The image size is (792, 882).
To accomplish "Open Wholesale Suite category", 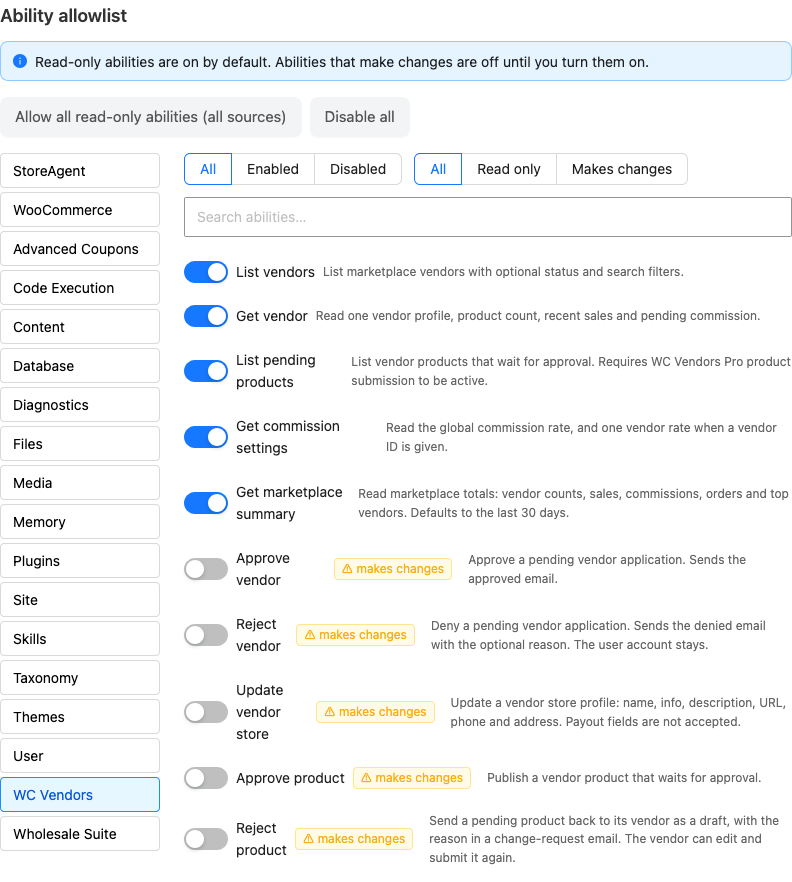I will [80, 834].
